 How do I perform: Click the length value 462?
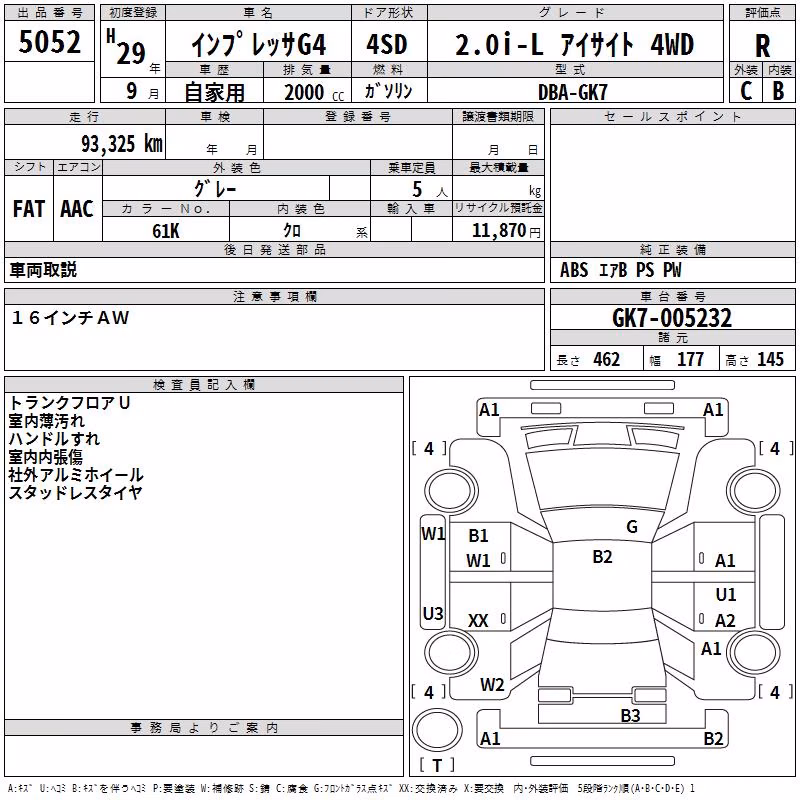(606, 360)
